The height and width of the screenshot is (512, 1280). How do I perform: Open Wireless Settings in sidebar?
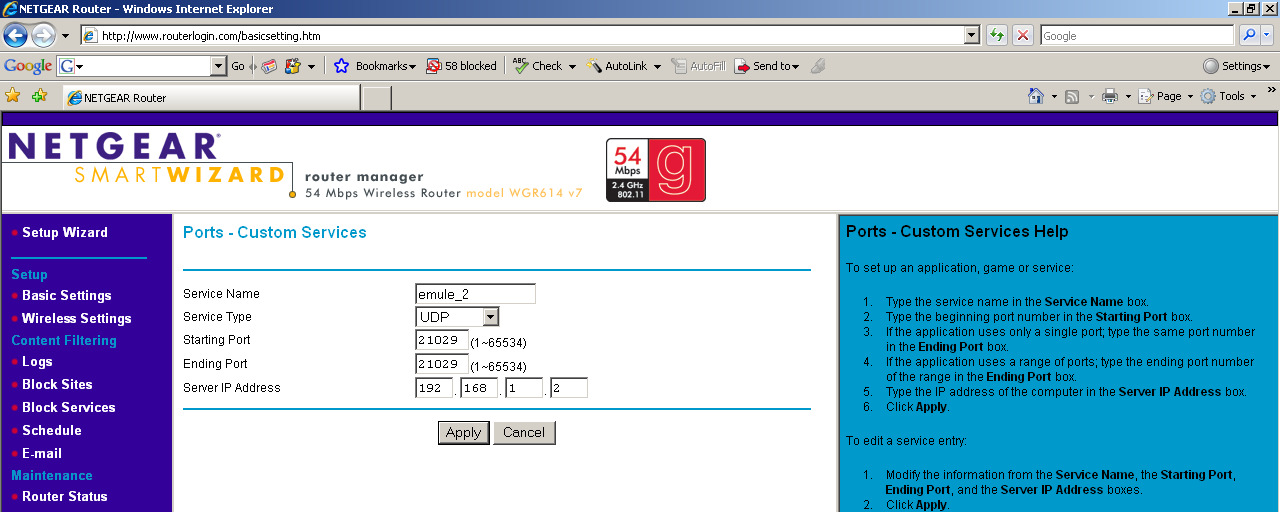coord(77,318)
